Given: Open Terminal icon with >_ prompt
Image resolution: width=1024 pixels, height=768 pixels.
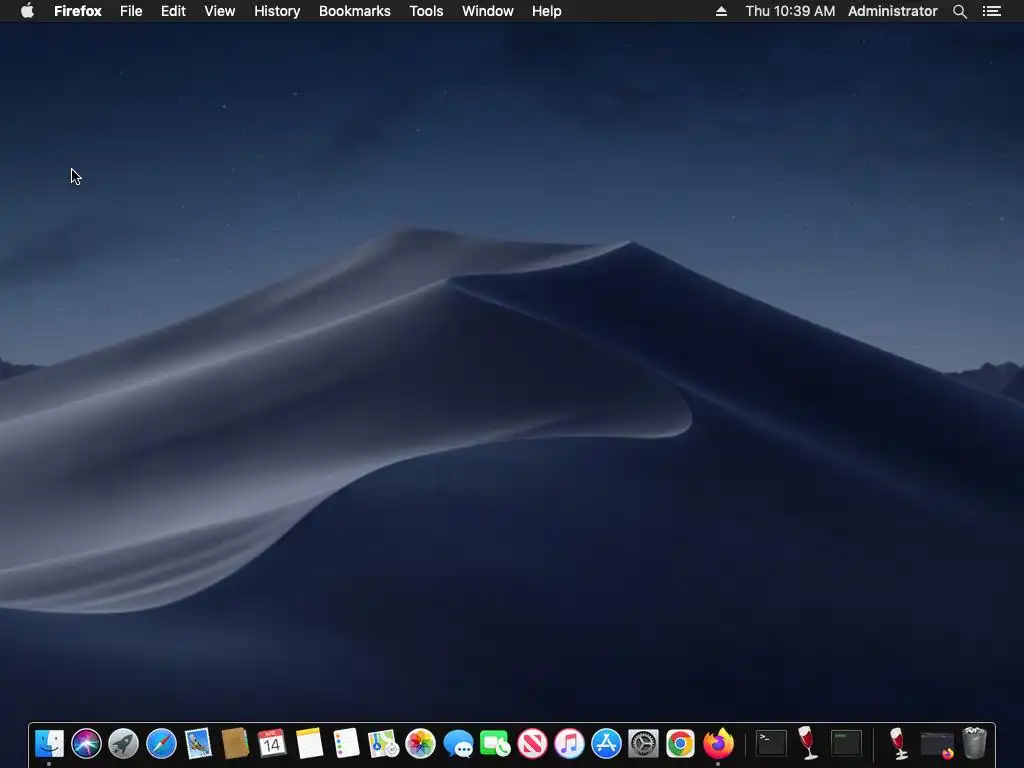Looking at the screenshot, I should pyautogui.click(x=771, y=743).
